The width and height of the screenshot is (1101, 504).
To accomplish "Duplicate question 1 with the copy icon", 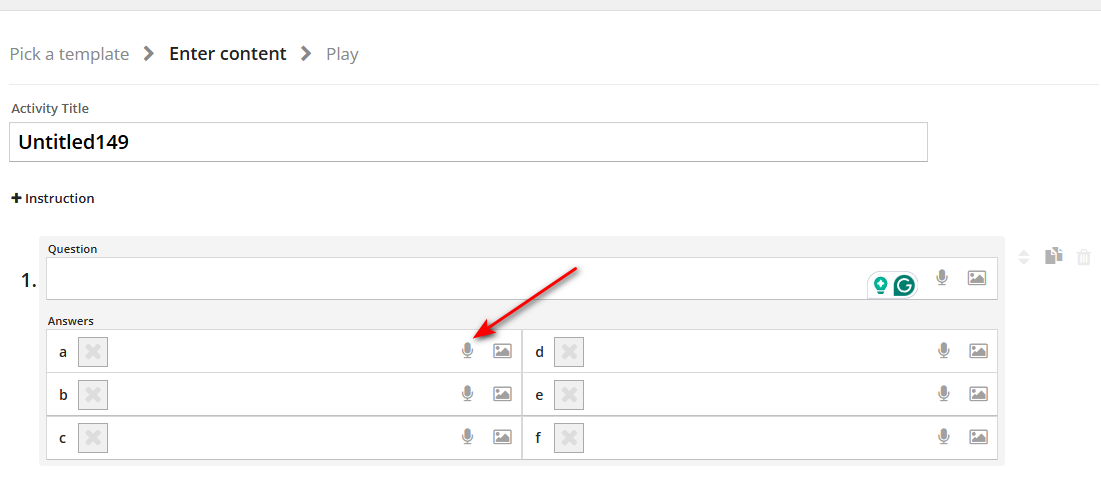I will coord(1054,257).
